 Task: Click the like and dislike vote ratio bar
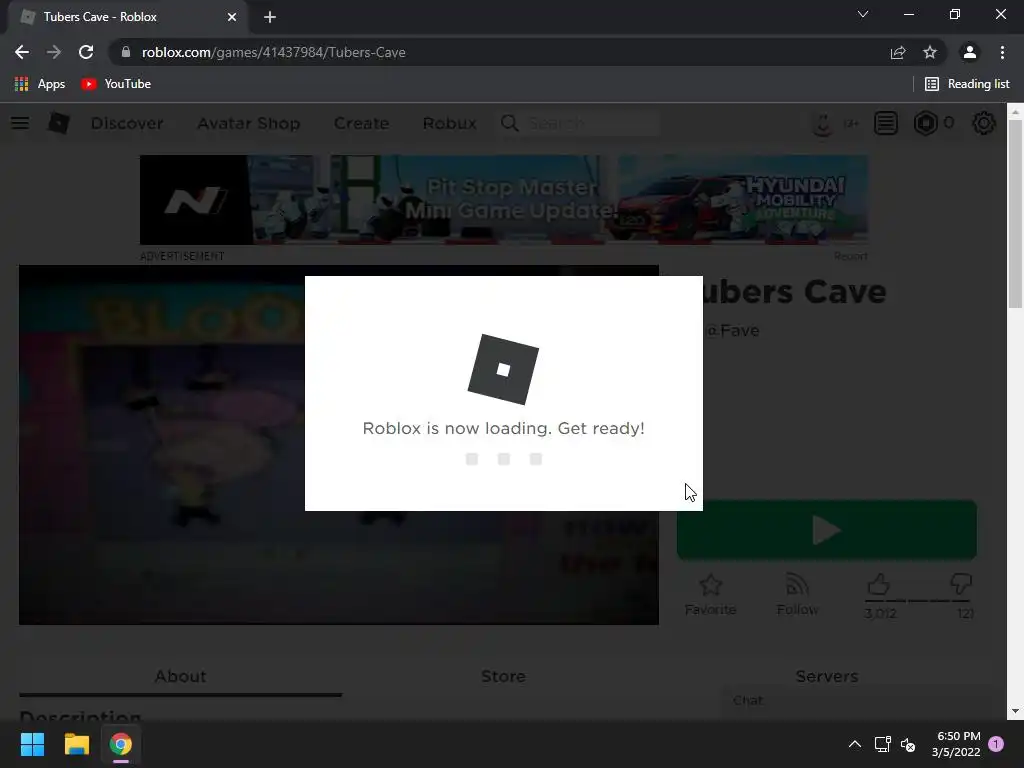(x=918, y=600)
